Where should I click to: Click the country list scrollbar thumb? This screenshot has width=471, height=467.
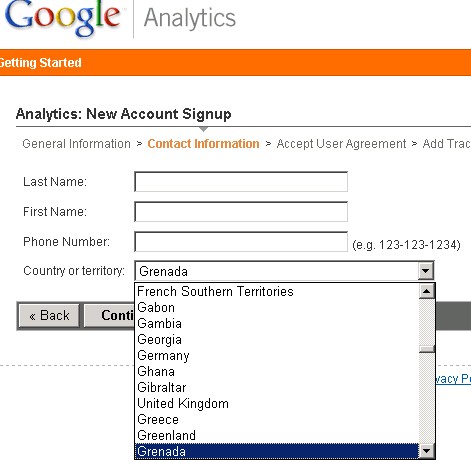[426, 349]
